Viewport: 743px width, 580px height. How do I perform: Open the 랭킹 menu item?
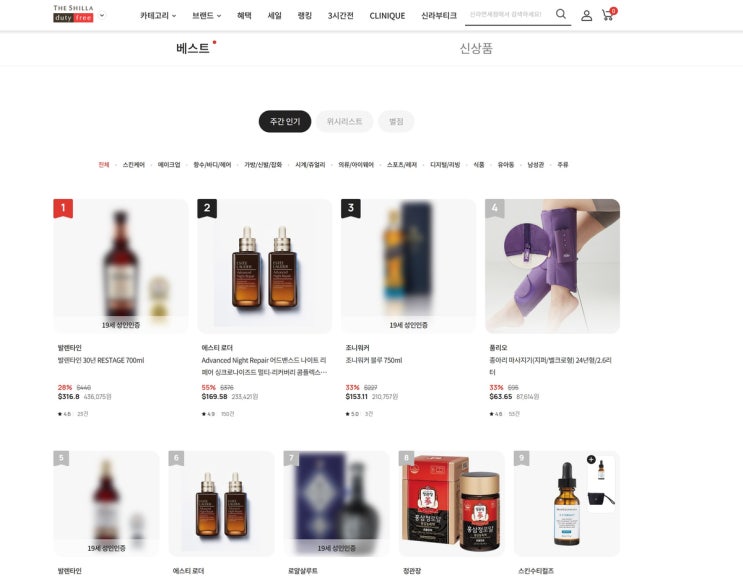[305, 16]
